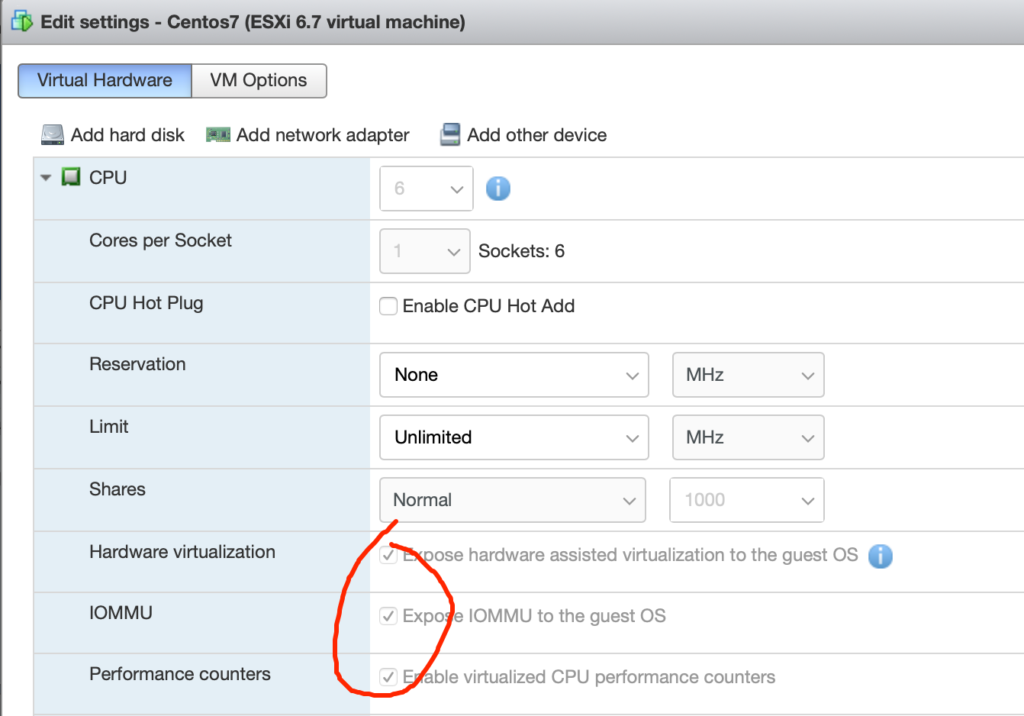Open the Reservation value dropdown showing None

(x=514, y=375)
